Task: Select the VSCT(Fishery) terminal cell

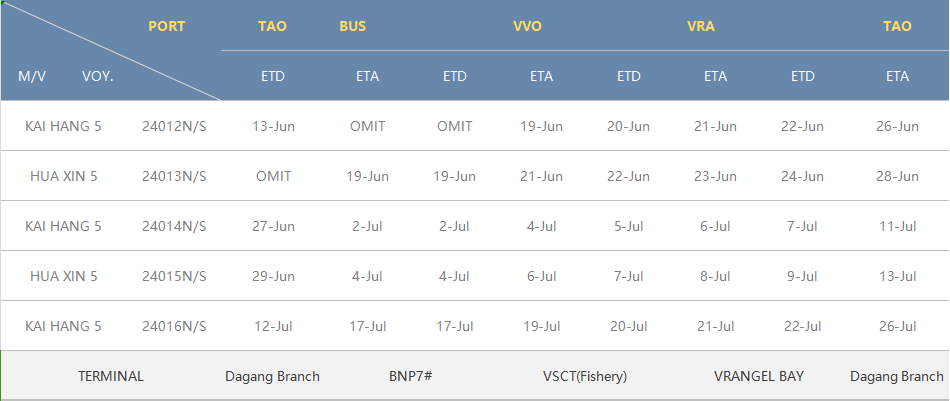Action: pyautogui.click(x=585, y=376)
